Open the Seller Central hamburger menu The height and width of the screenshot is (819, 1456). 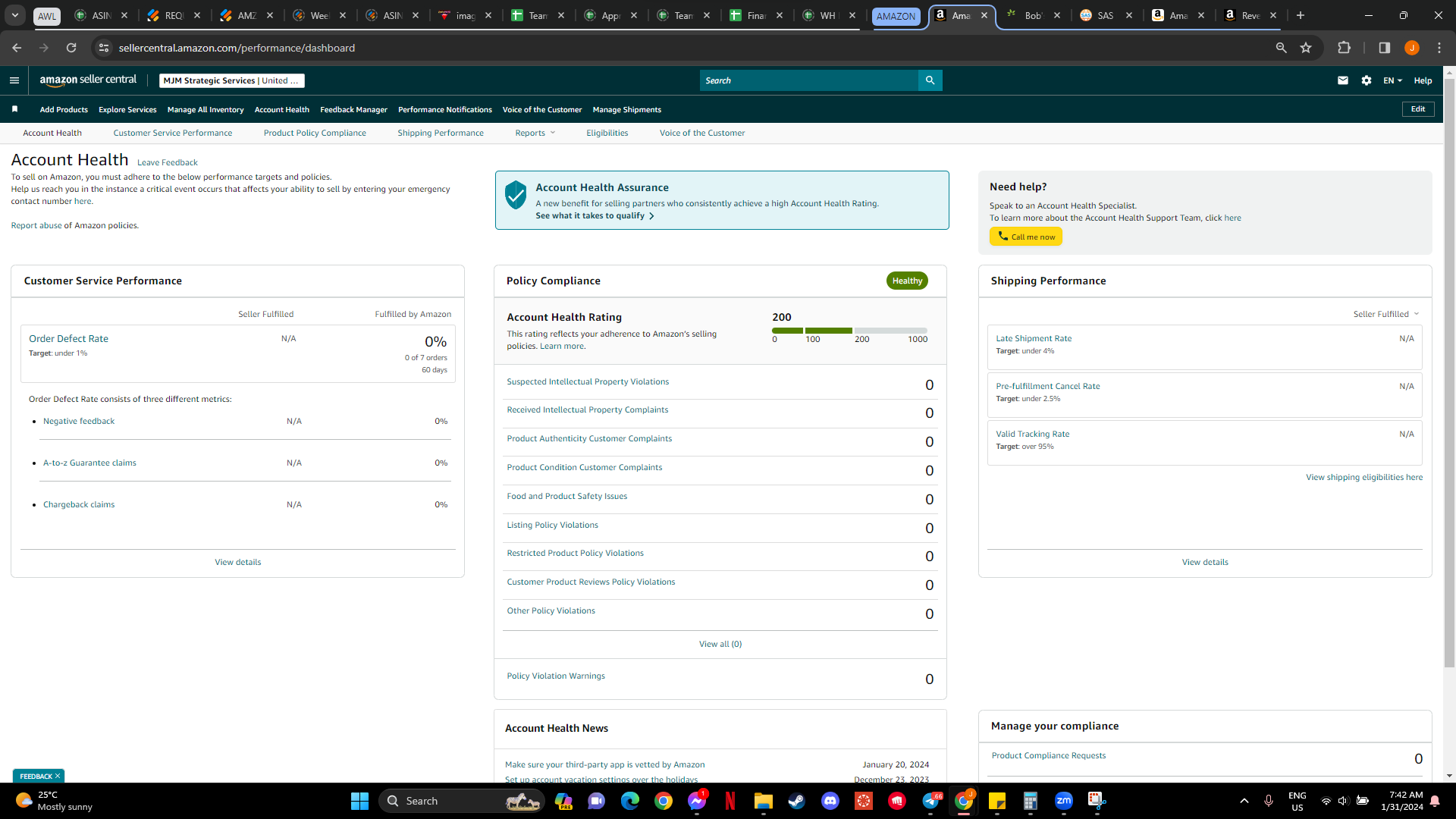(x=14, y=80)
